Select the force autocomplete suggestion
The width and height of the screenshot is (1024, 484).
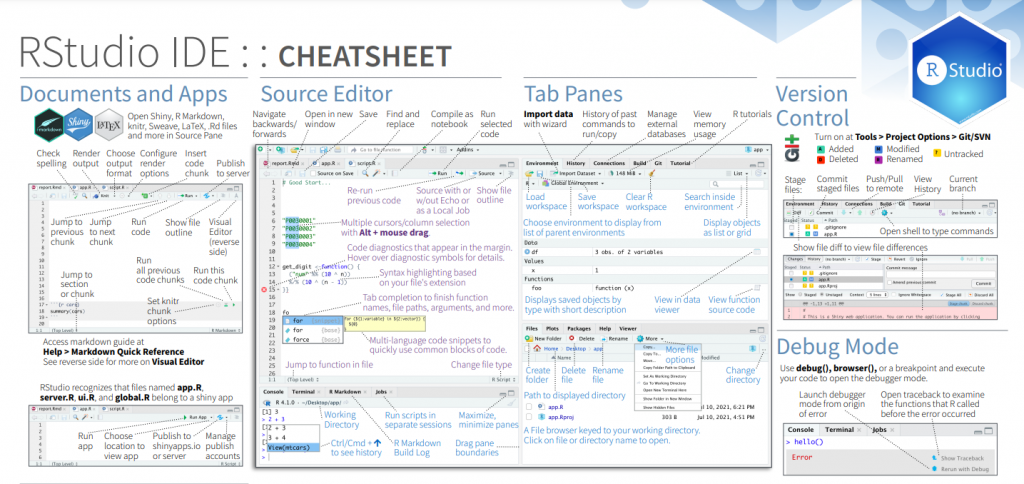(313, 340)
